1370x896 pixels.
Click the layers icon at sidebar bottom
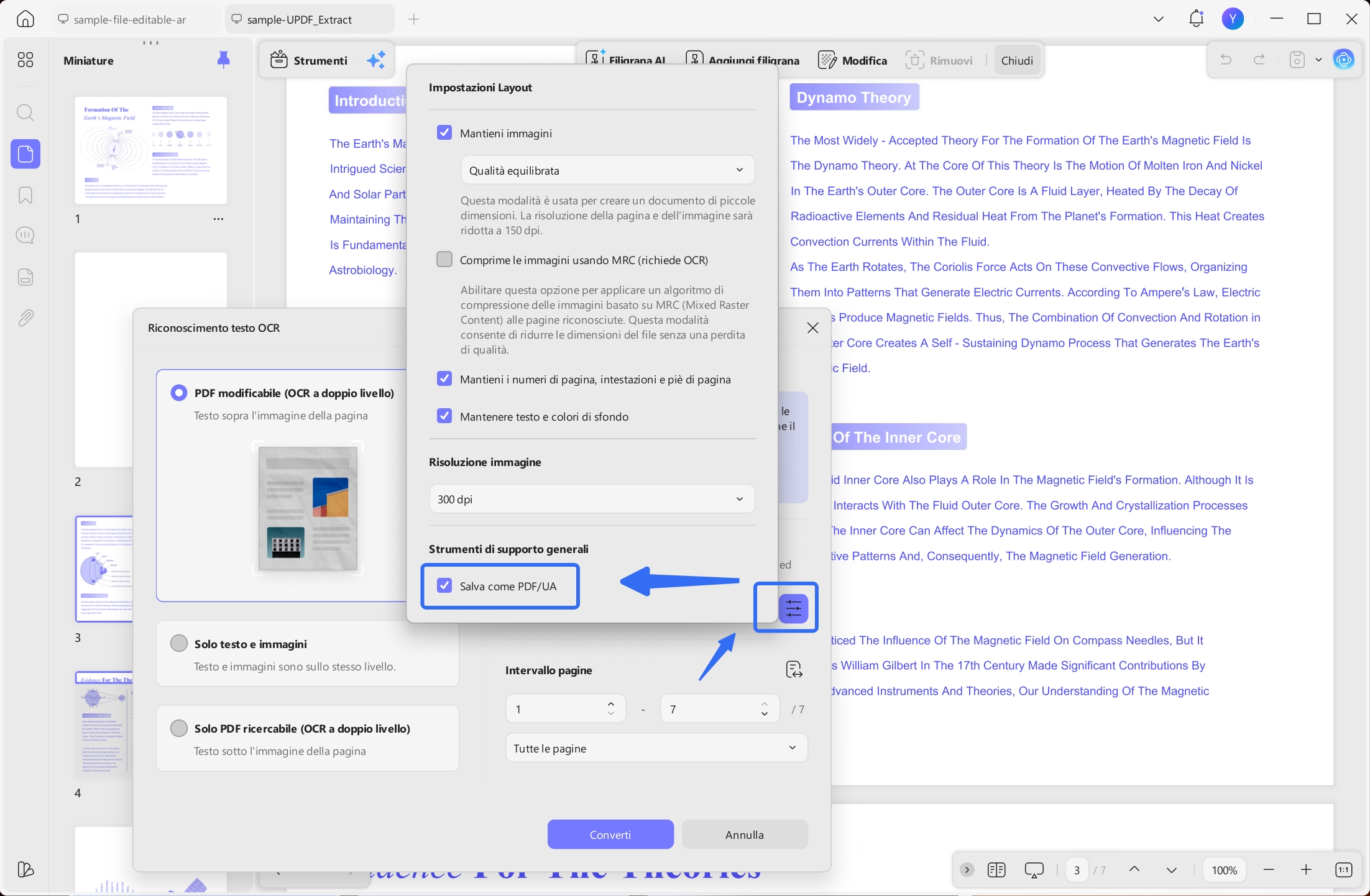coord(25,869)
